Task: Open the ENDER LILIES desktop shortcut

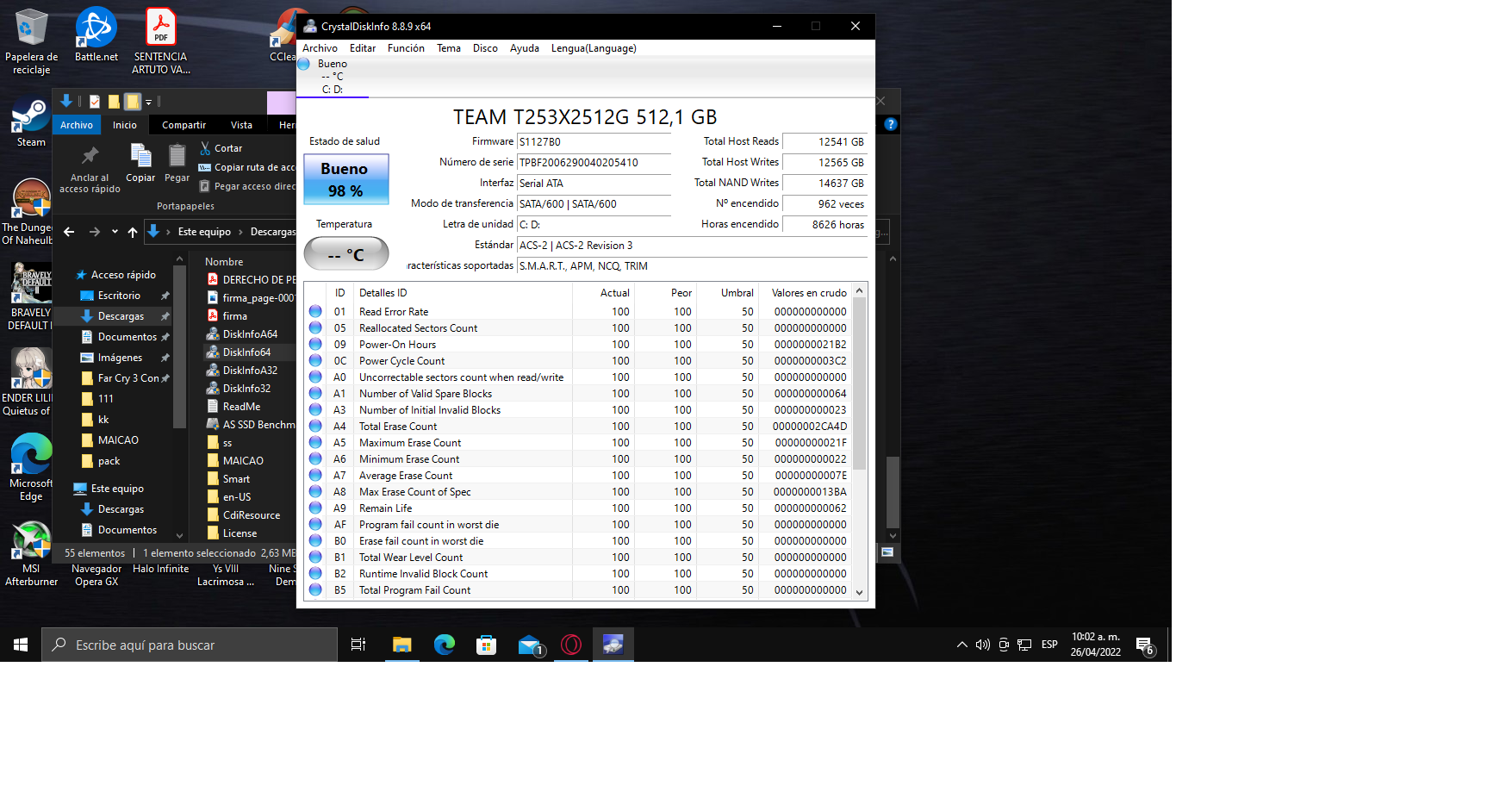Action: coord(31,382)
